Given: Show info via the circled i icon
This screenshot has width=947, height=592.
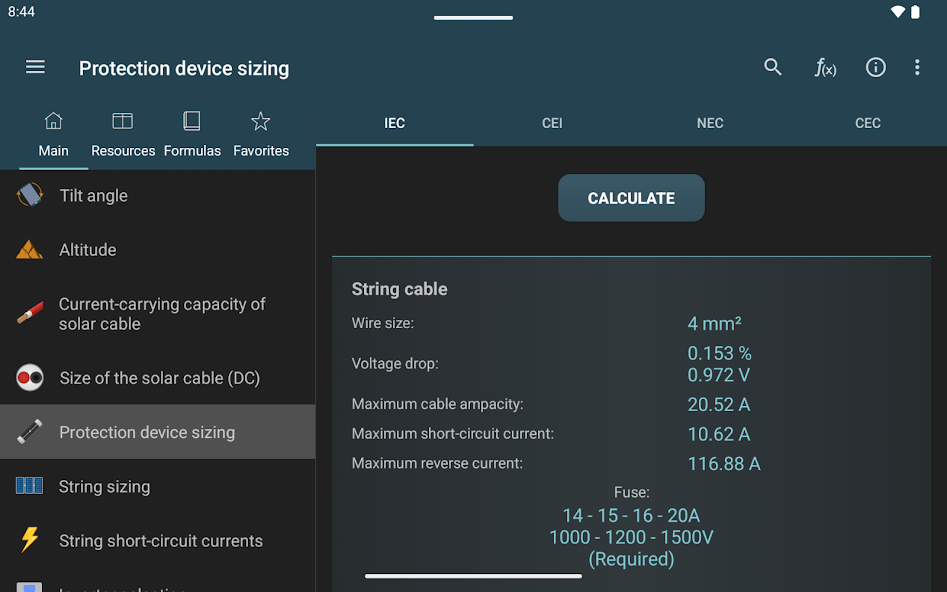Looking at the screenshot, I should [x=876, y=67].
